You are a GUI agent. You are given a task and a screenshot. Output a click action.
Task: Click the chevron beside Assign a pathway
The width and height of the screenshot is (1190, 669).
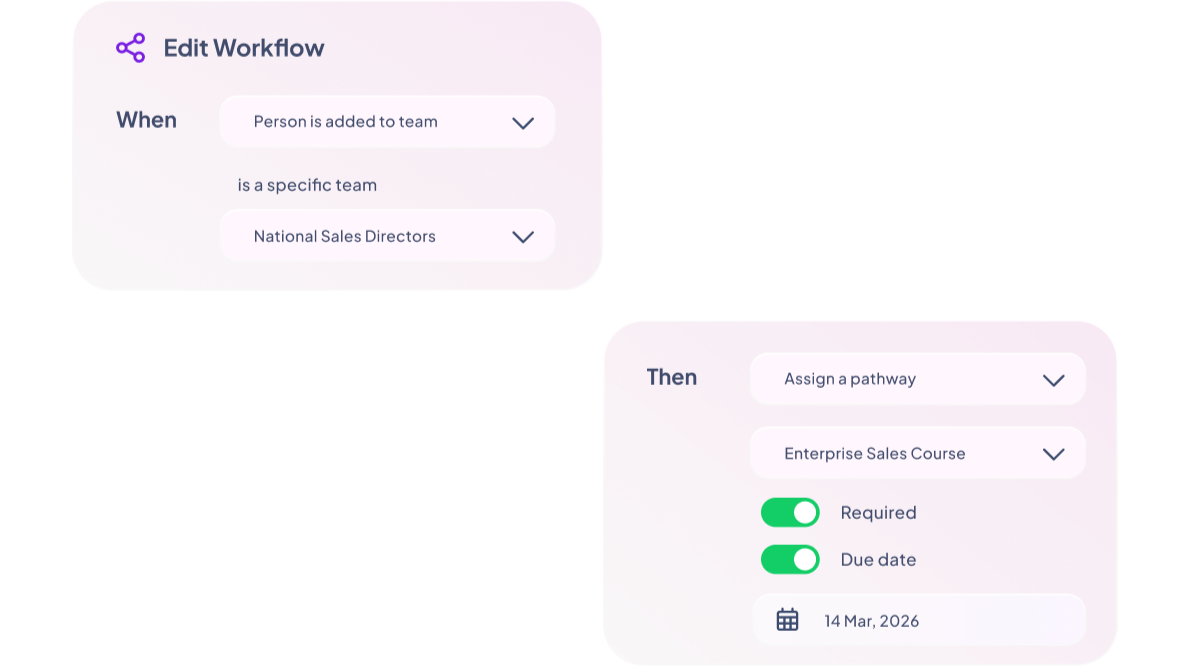coord(1053,380)
